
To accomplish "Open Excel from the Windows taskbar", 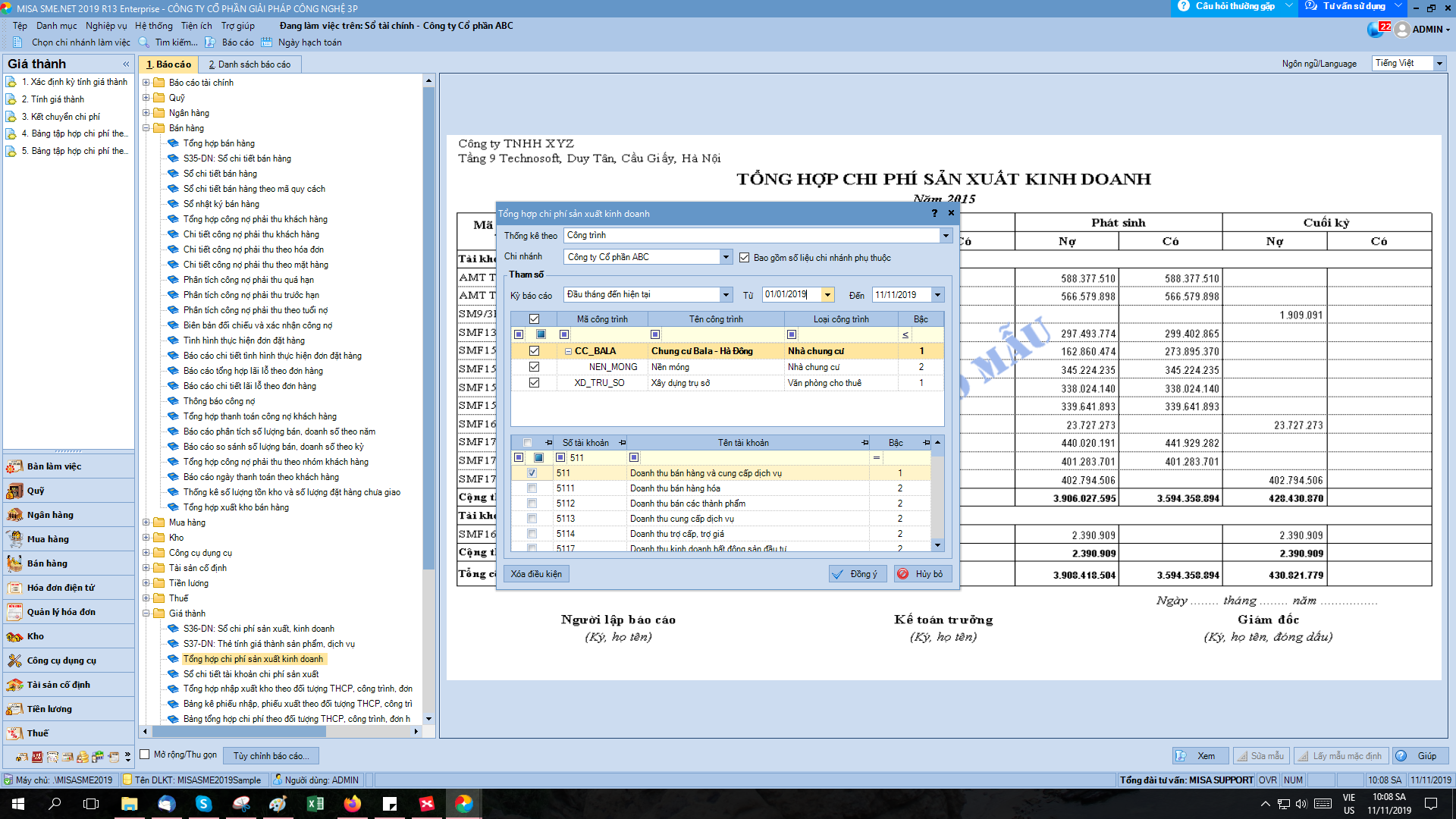I will [x=315, y=804].
